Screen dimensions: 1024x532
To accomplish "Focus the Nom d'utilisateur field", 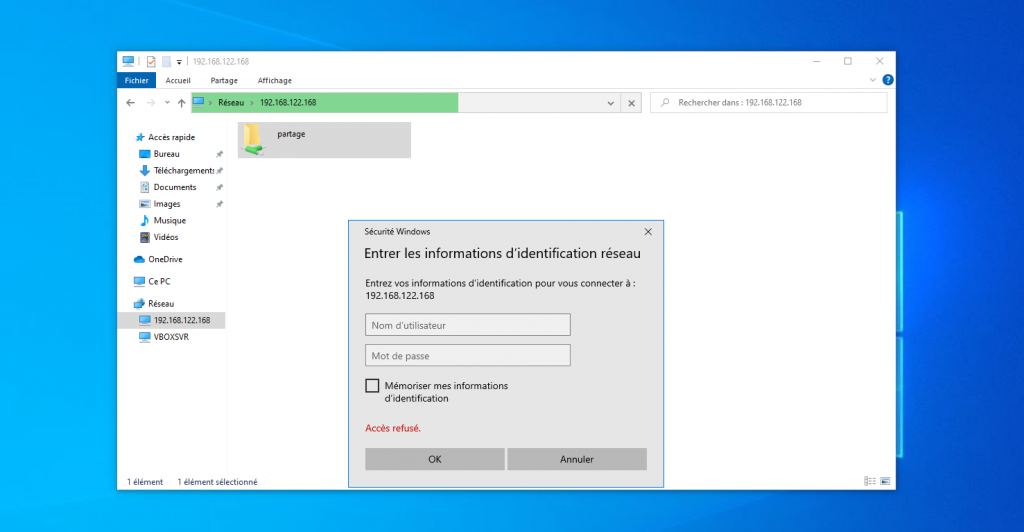I will (467, 325).
